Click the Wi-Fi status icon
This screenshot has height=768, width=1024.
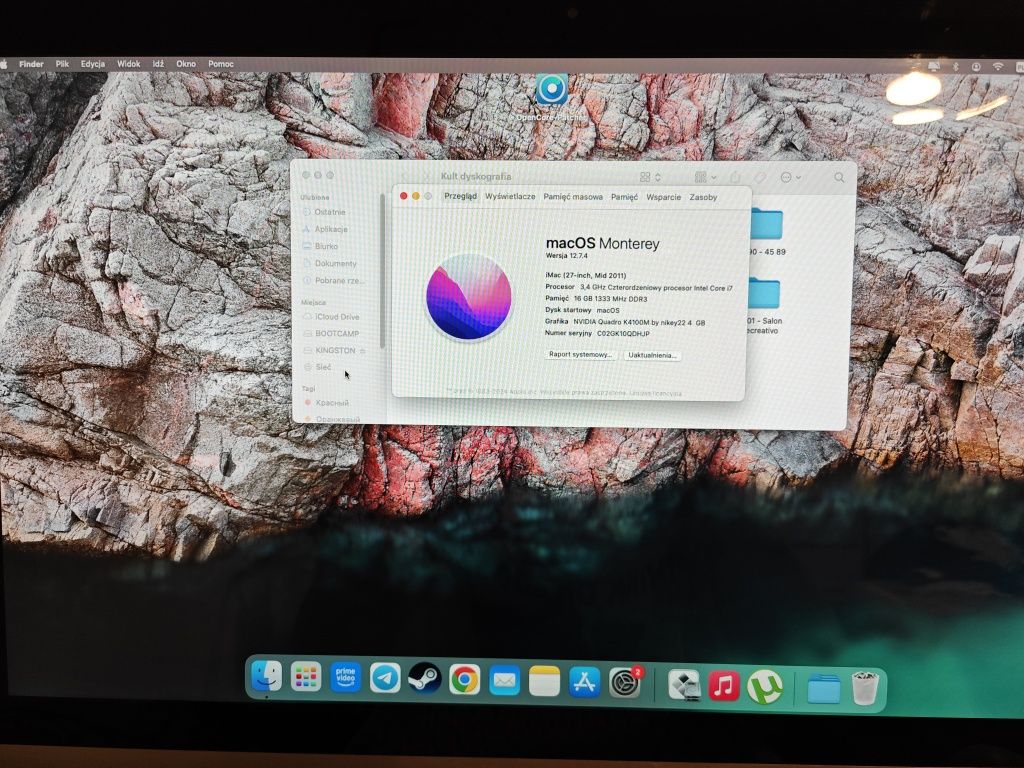(997, 67)
